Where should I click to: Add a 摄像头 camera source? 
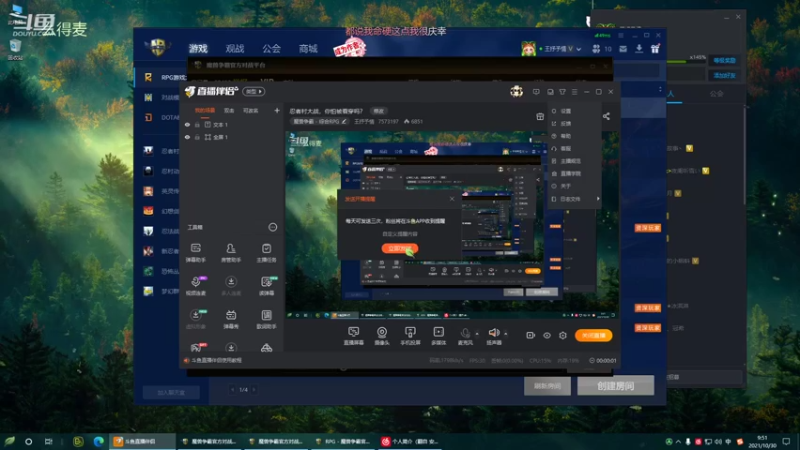click(382, 336)
